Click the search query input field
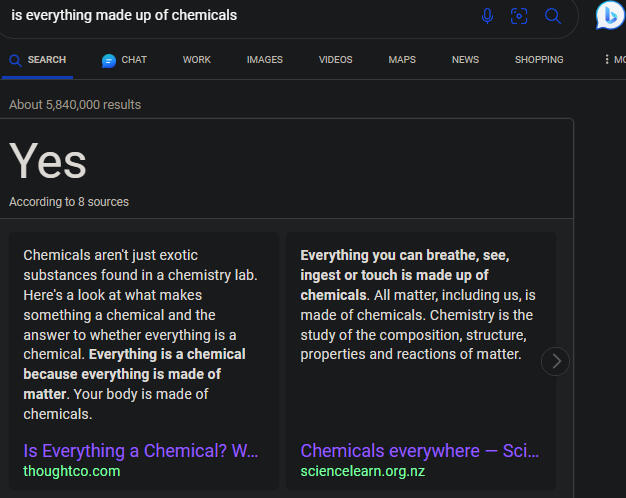626x498 pixels. (240, 16)
